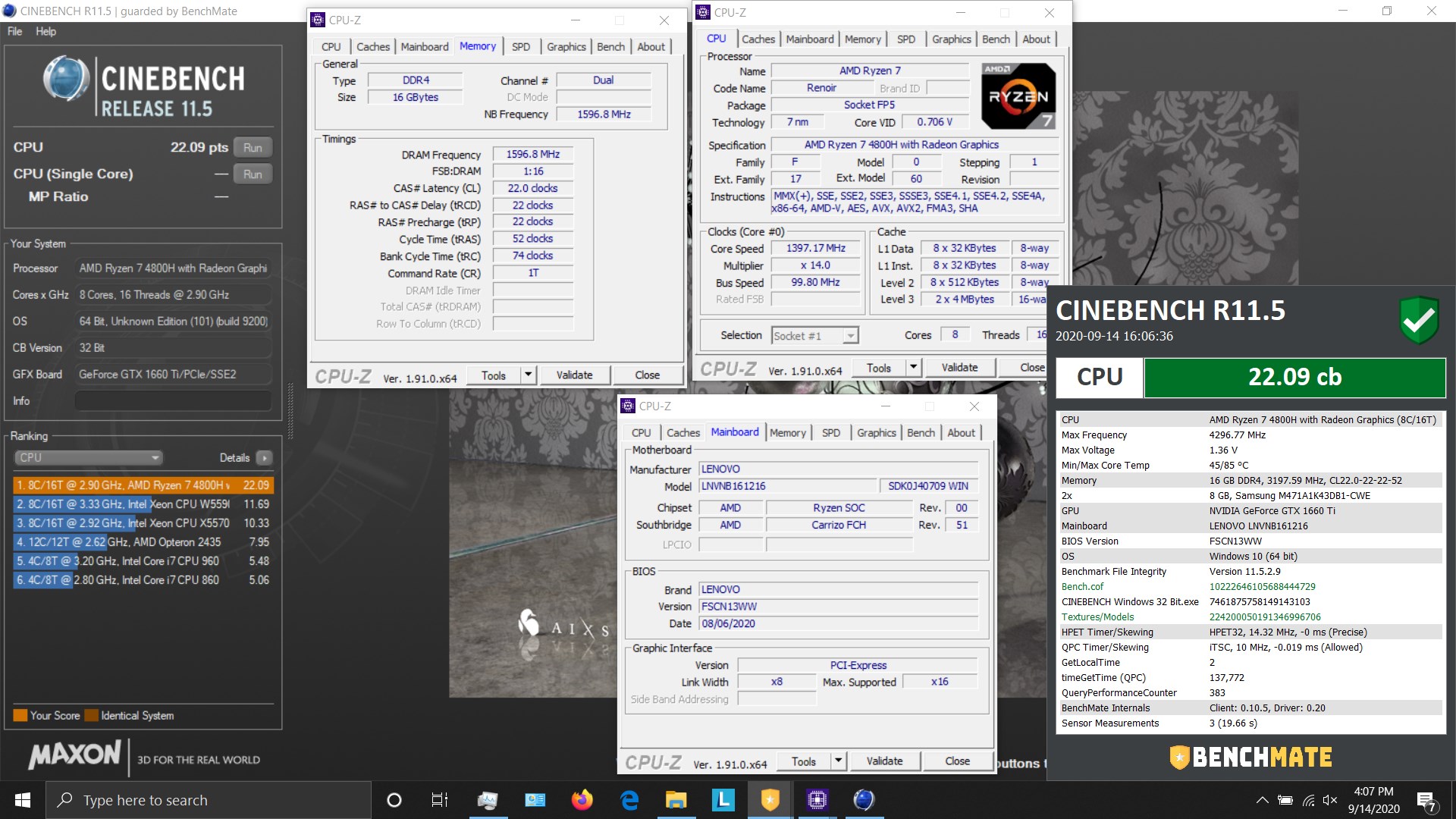Open Cinebench File menu

[x=14, y=31]
